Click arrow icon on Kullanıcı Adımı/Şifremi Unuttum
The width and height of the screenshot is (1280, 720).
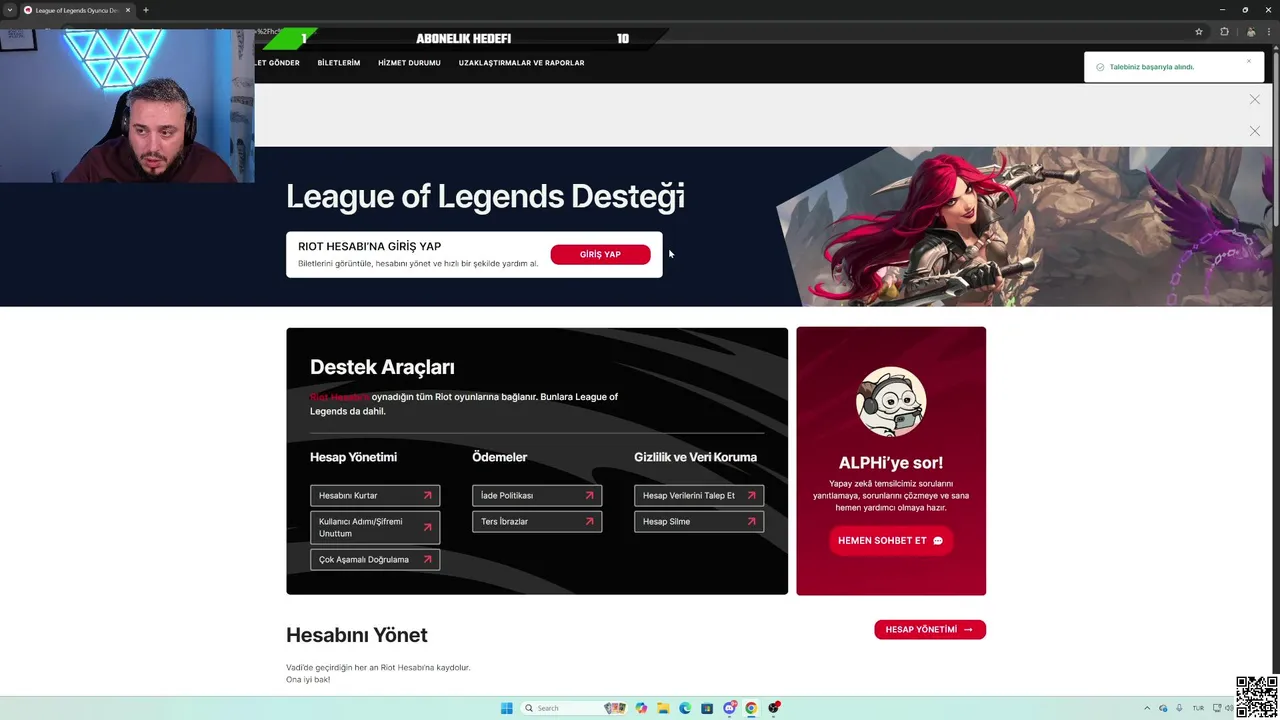coord(427,527)
